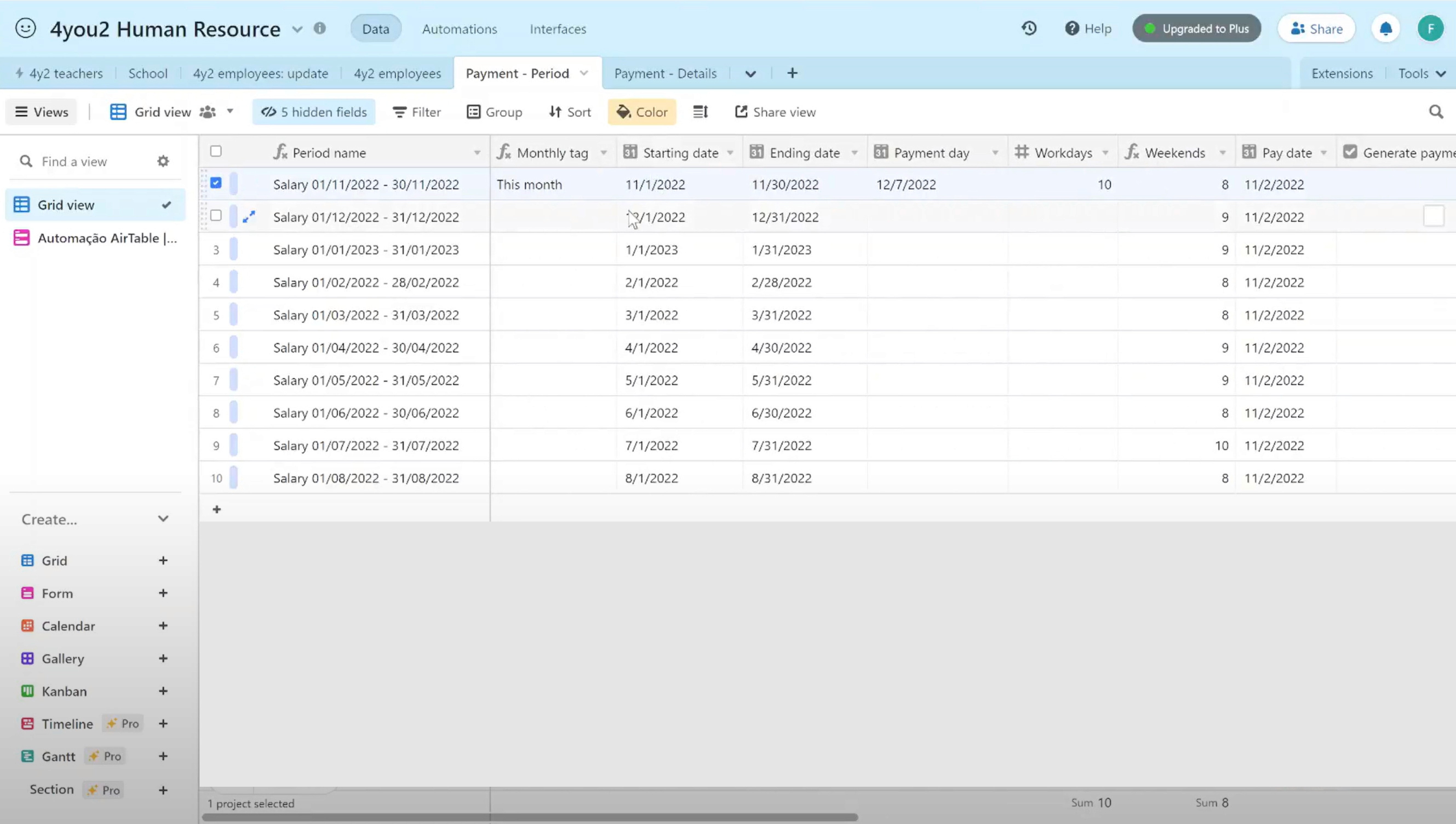Click the collaborative view people icon
Screen dimensions: 1456x824
point(208,112)
